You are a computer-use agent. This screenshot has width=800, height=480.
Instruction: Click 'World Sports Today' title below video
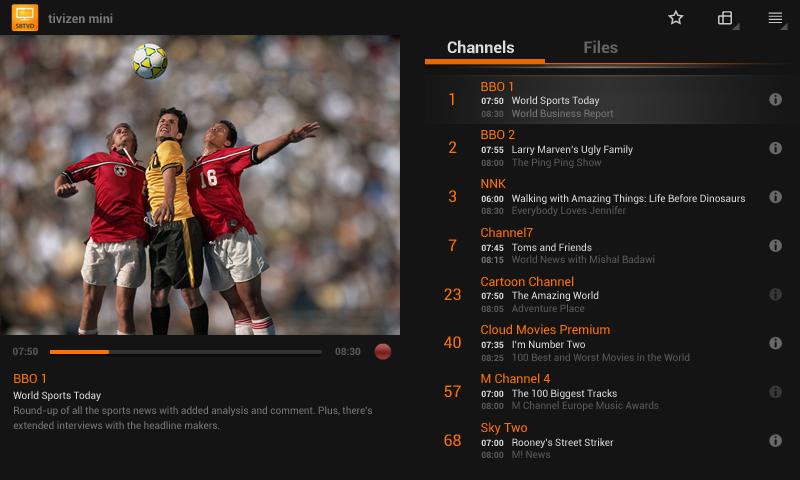click(57, 395)
